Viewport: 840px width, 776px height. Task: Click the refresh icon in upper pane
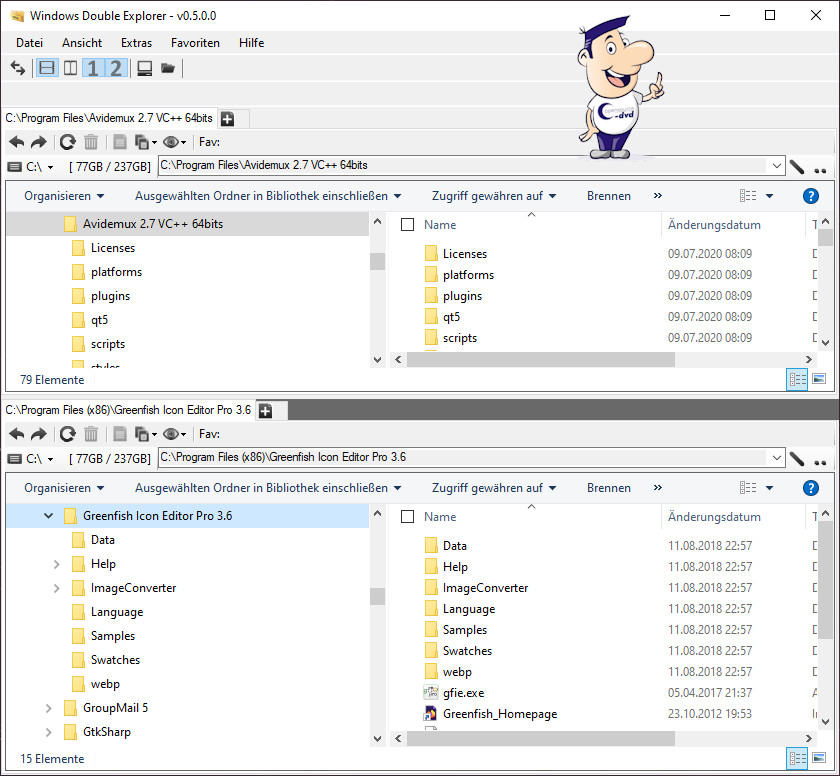pyautogui.click(x=67, y=143)
